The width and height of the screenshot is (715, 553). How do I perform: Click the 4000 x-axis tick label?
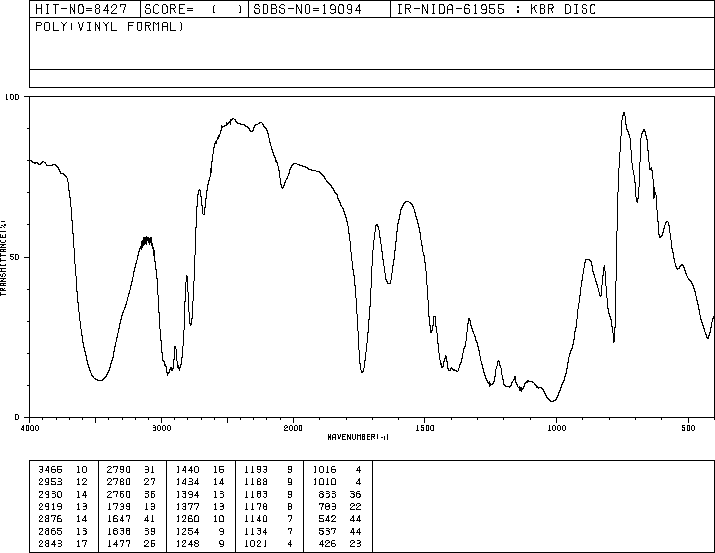click(x=30, y=428)
